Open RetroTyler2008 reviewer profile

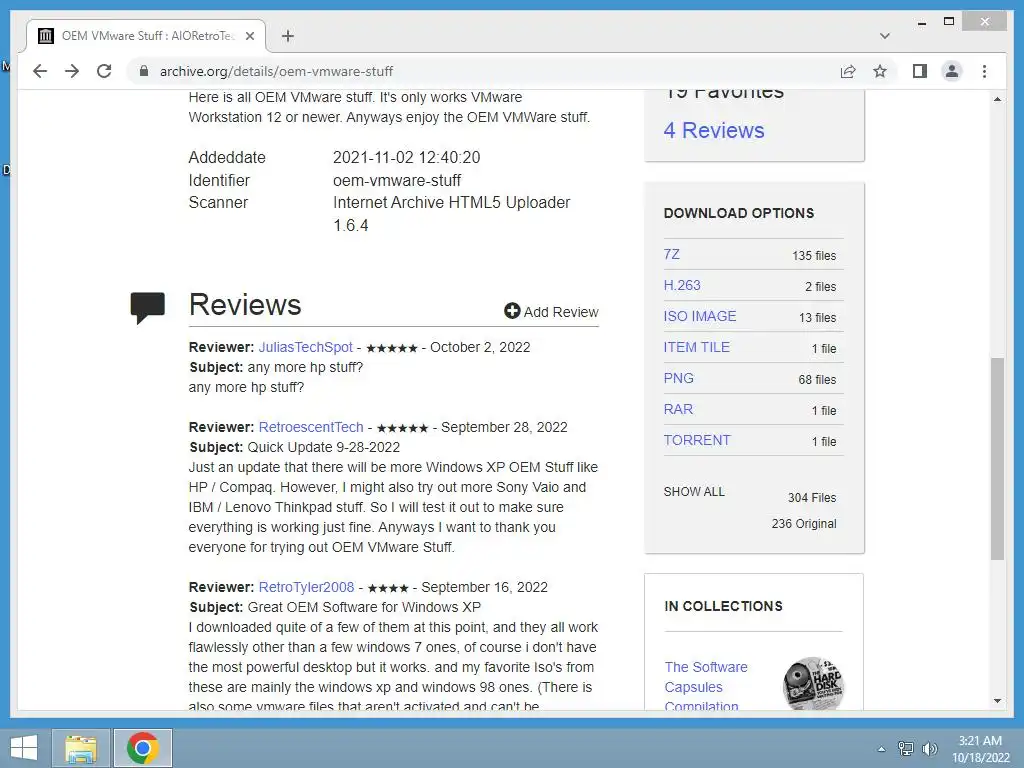[x=306, y=587]
